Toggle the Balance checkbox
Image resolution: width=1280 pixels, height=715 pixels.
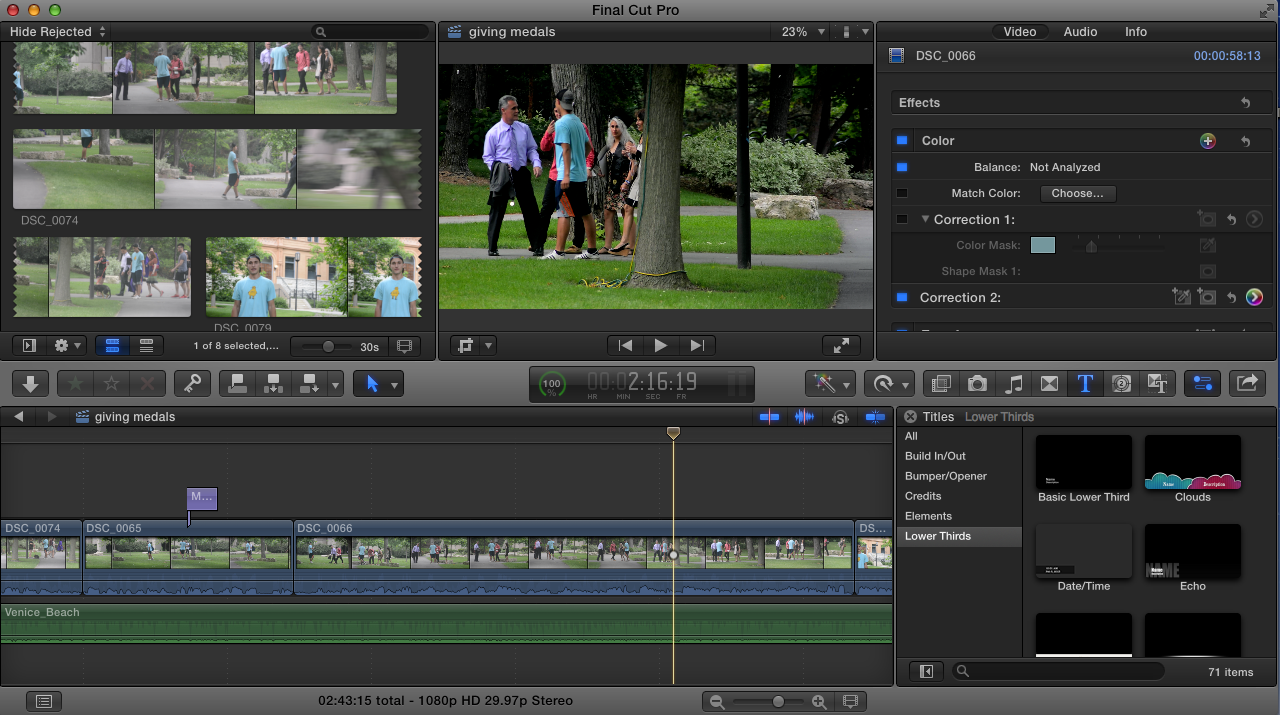[x=902, y=167]
